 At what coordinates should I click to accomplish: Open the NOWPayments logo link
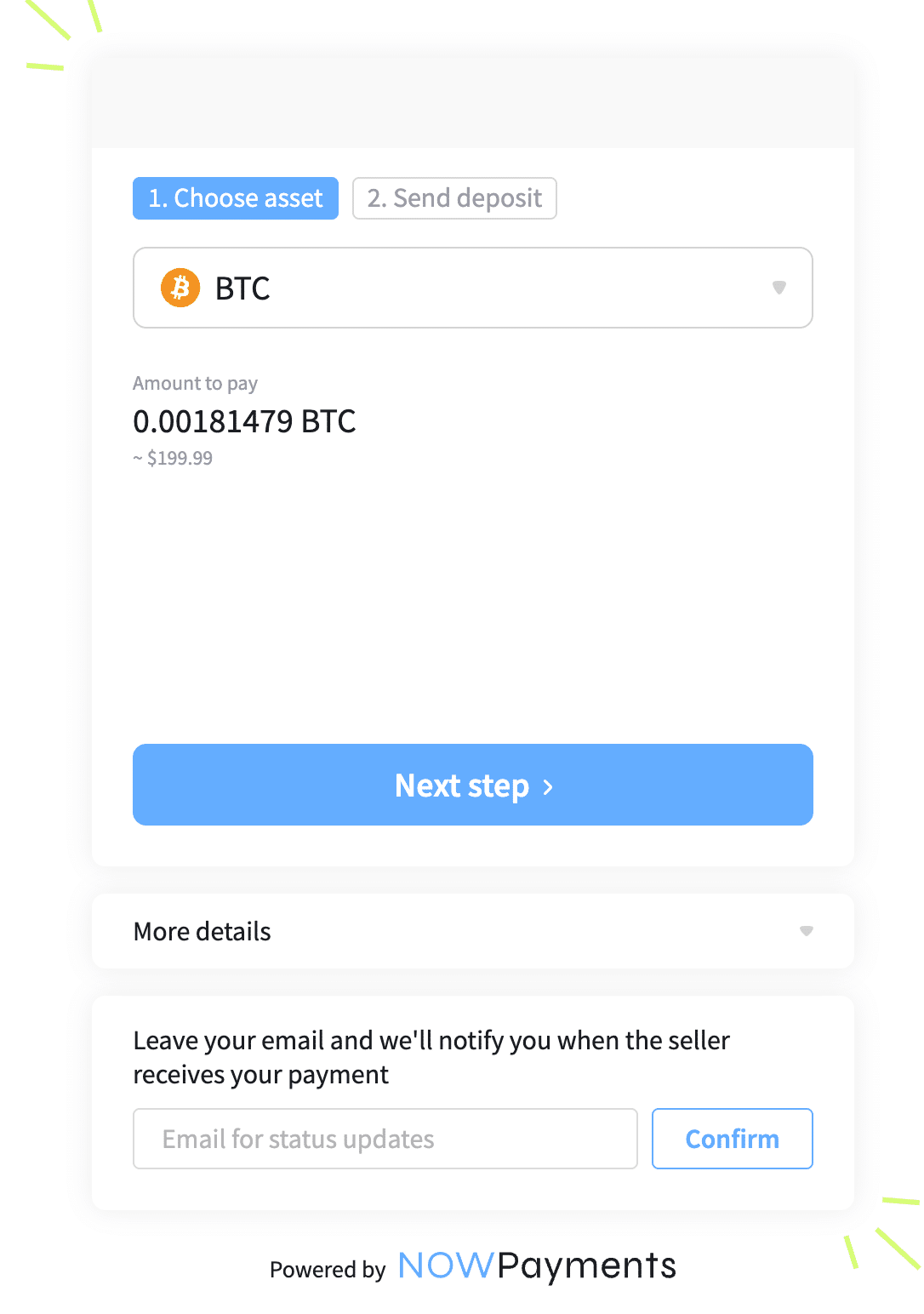tap(537, 1265)
